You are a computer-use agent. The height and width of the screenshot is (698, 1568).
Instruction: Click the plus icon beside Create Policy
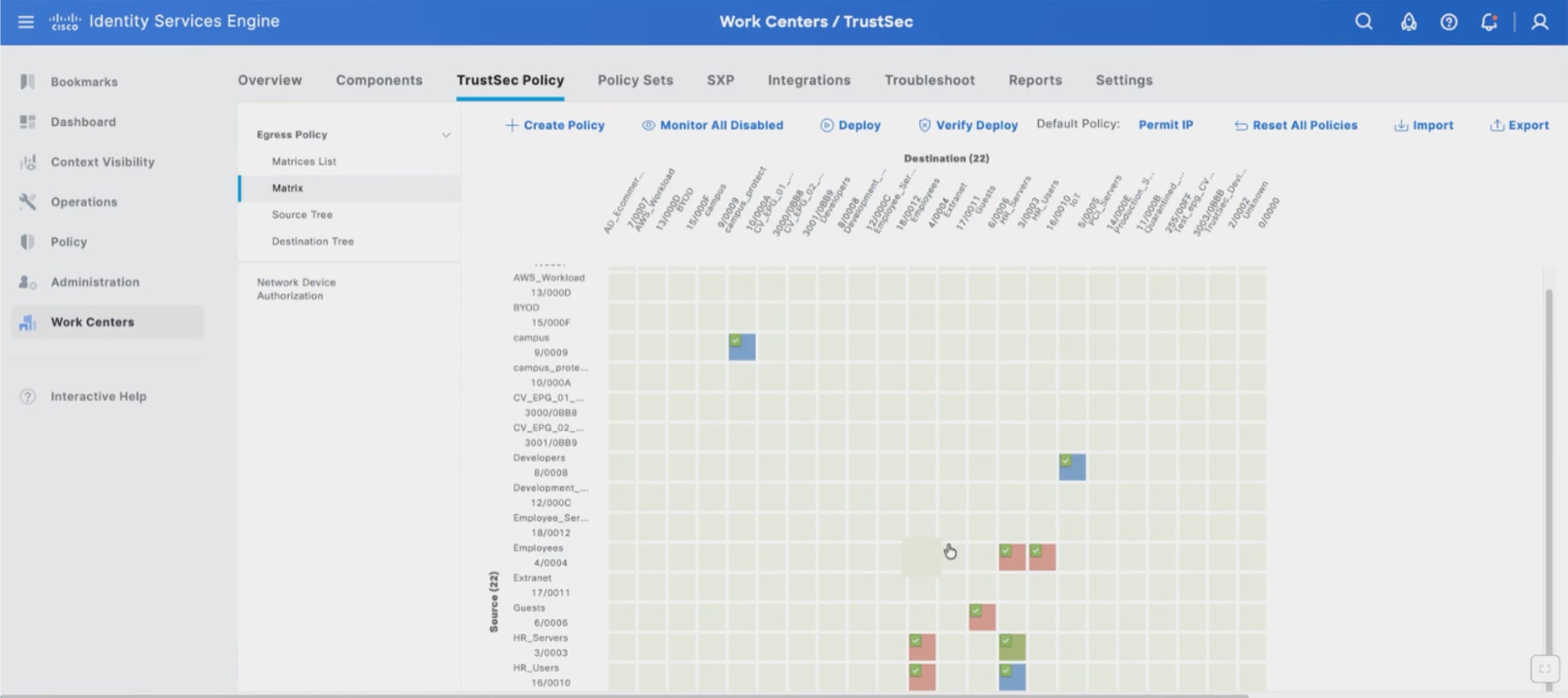[x=512, y=125]
